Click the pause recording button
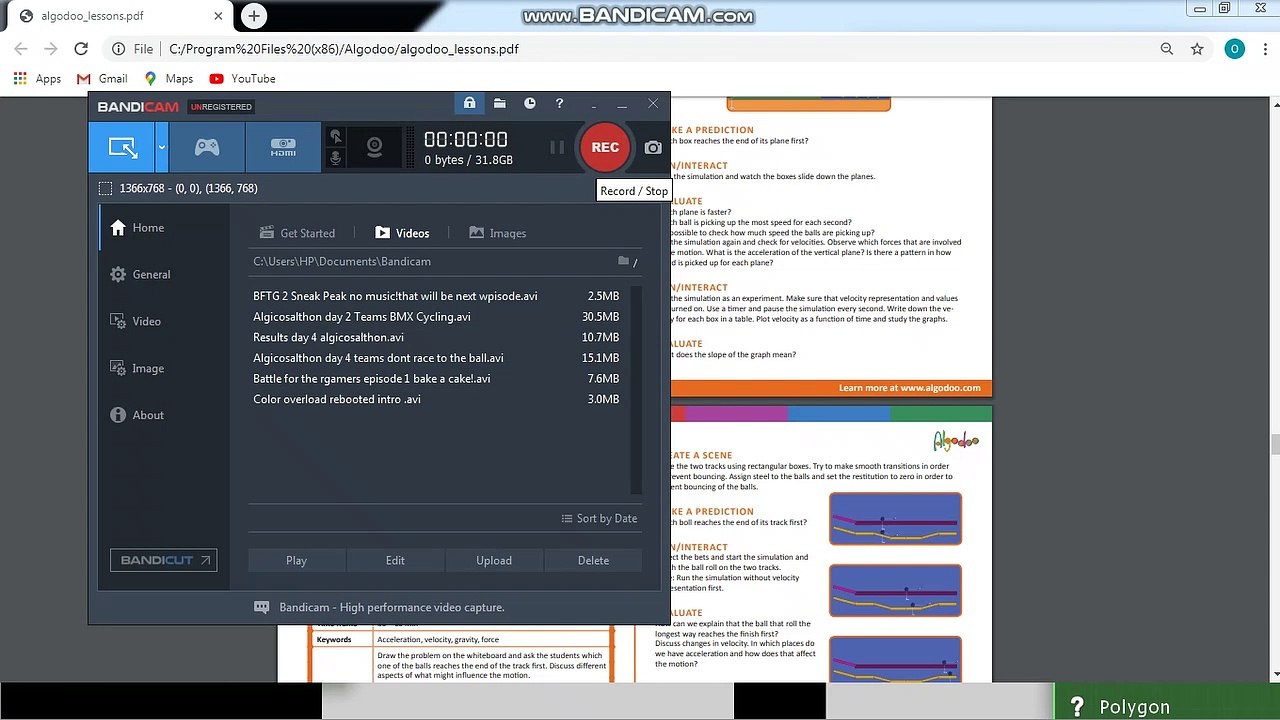The width and height of the screenshot is (1280, 720). click(x=557, y=147)
